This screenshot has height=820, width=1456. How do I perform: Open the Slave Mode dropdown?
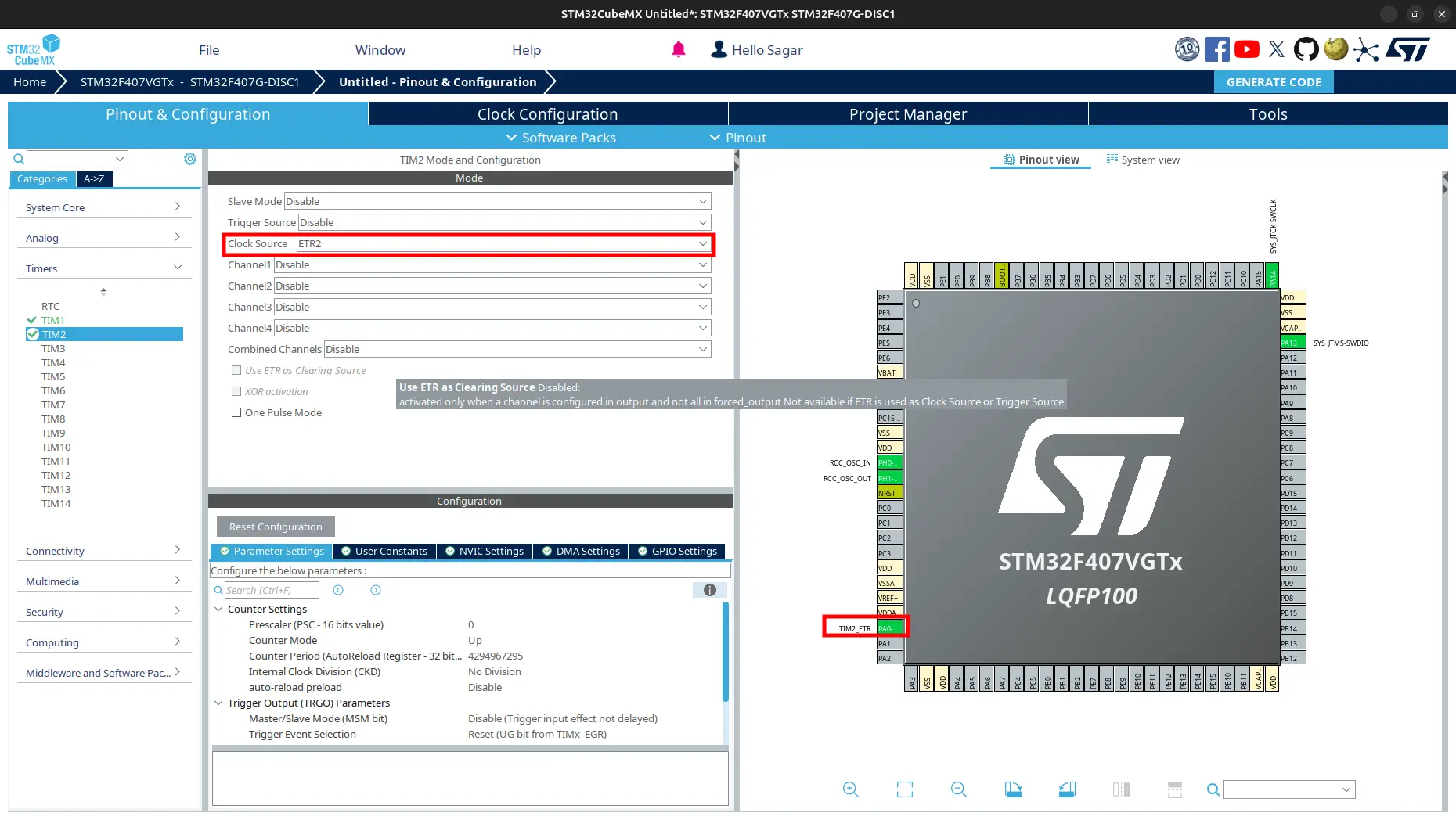pyautogui.click(x=497, y=201)
